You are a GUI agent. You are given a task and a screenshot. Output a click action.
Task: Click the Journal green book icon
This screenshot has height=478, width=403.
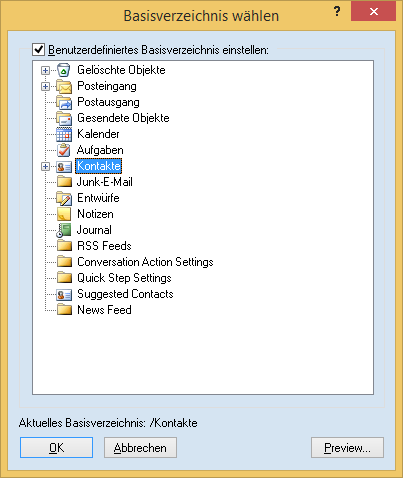pos(64,230)
